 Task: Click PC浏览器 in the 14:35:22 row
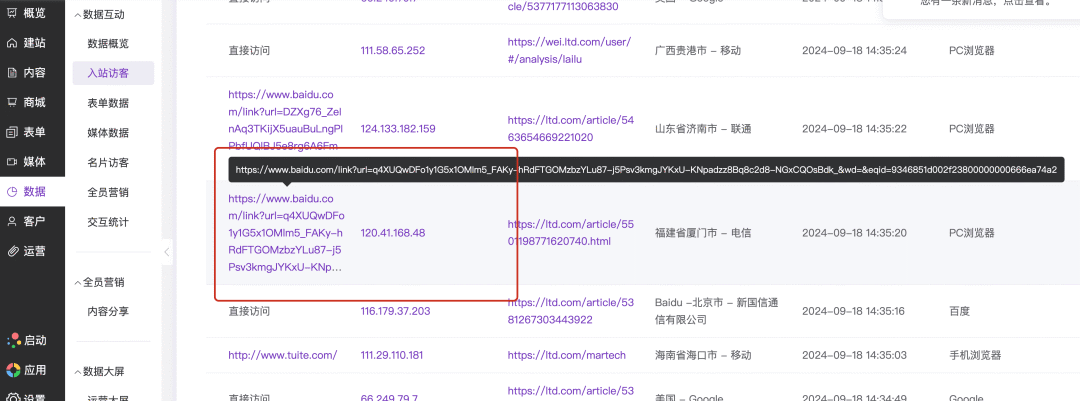[x=972, y=129]
